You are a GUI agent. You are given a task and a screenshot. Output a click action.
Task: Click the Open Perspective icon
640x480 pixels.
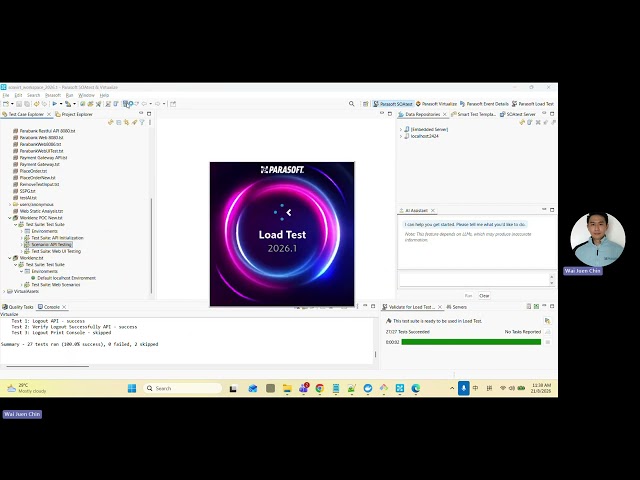tap(366, 104)
